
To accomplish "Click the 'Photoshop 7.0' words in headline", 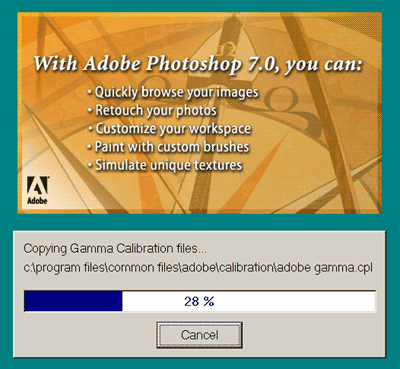I will (x=210, y=64).
